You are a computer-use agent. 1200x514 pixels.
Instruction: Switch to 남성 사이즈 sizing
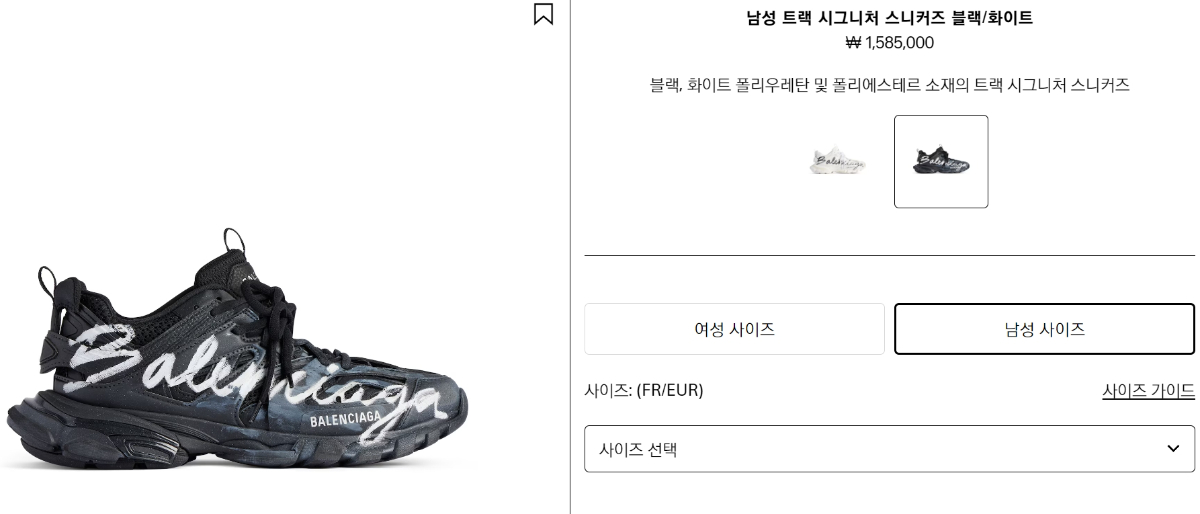coord(1044,329)
